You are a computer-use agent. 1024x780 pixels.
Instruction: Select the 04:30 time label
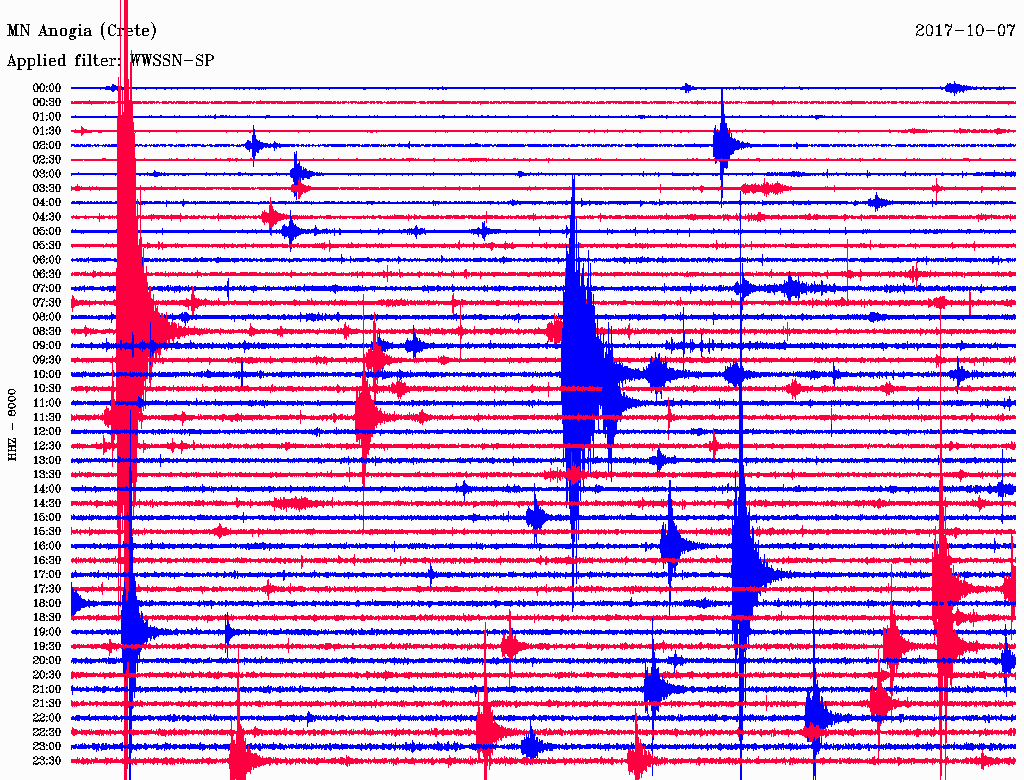(47, 217)
